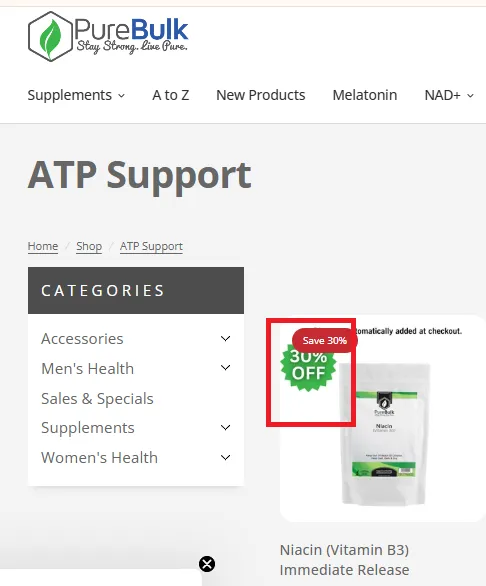Screen dimensions: 486x586
Task: Go to the A to Z menu
Action: tap(170, 95)
